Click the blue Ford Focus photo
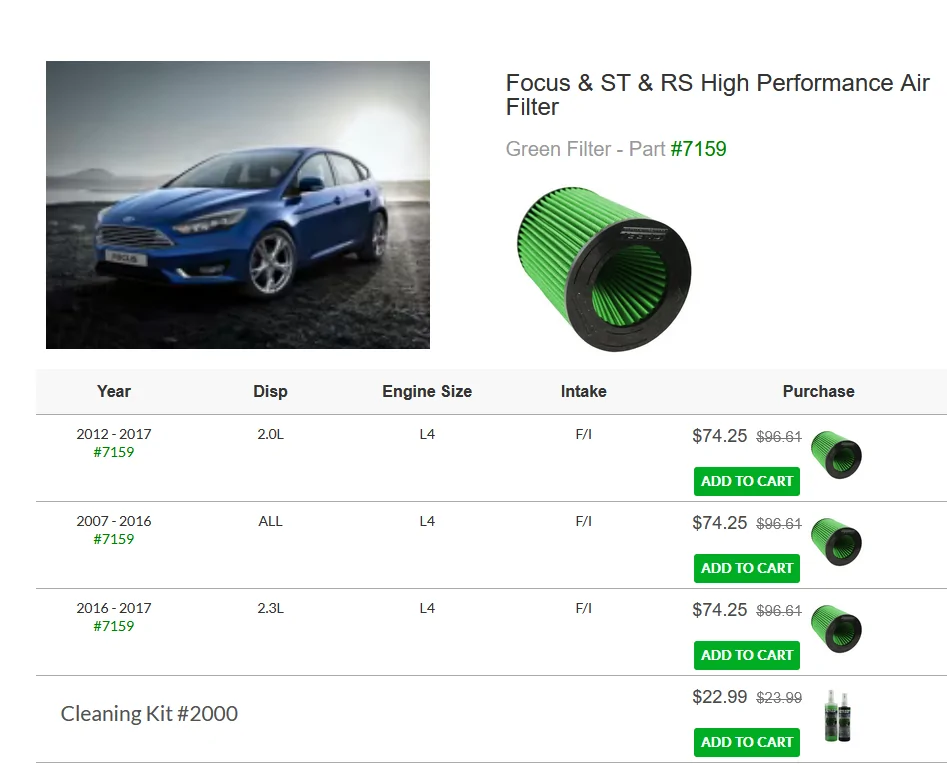 coord(238,205)
